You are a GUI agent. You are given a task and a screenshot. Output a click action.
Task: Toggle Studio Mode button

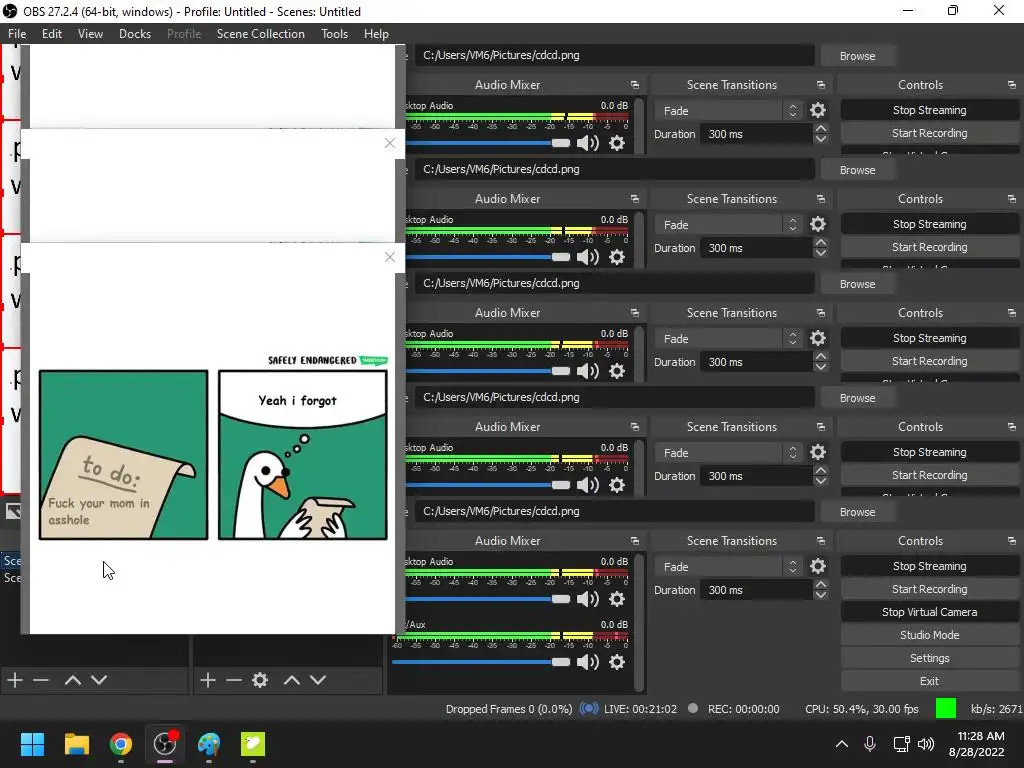coord(929,635)
